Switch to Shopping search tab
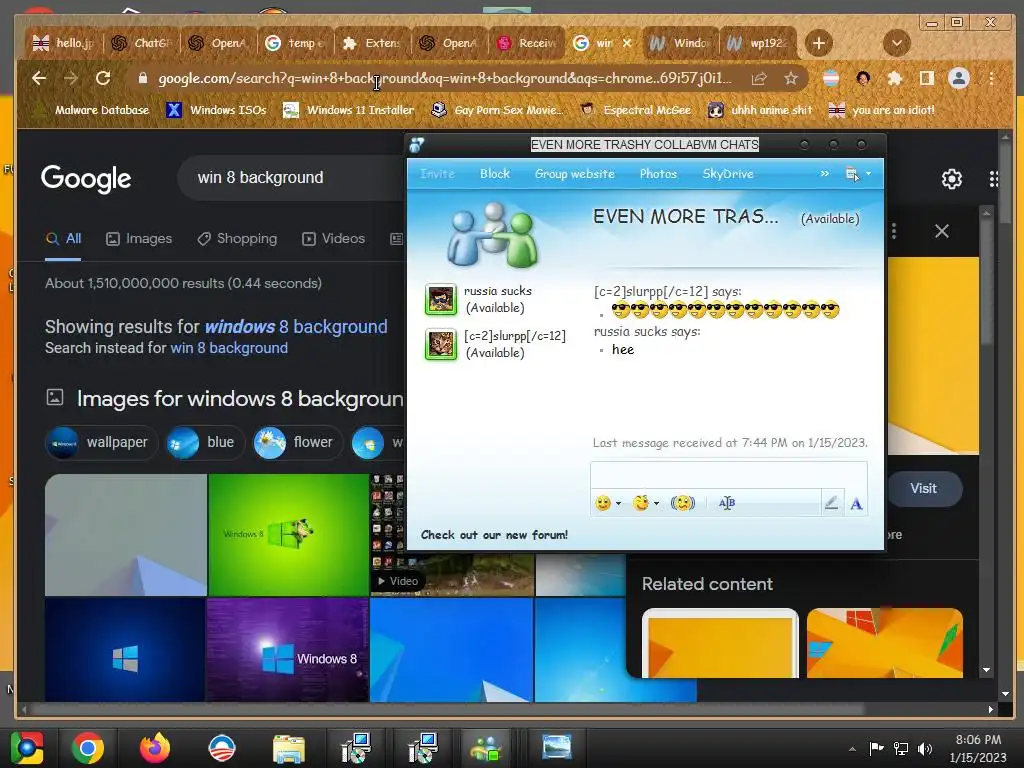 point(237,238)
